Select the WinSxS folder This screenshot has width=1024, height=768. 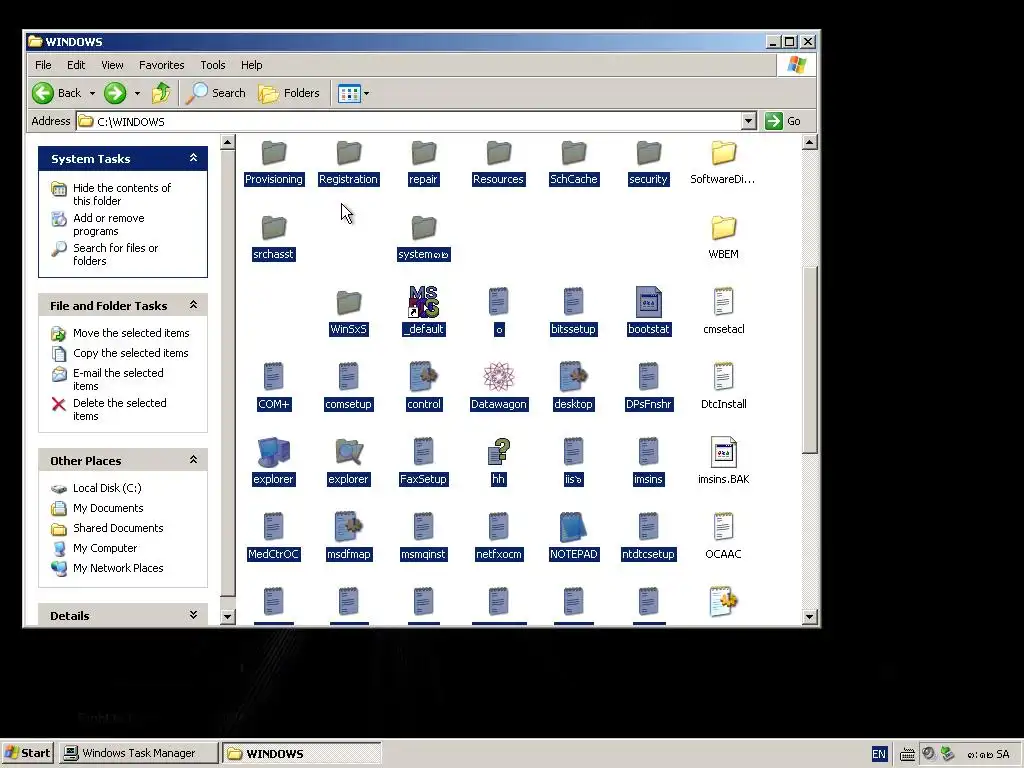tap(349, 313)
